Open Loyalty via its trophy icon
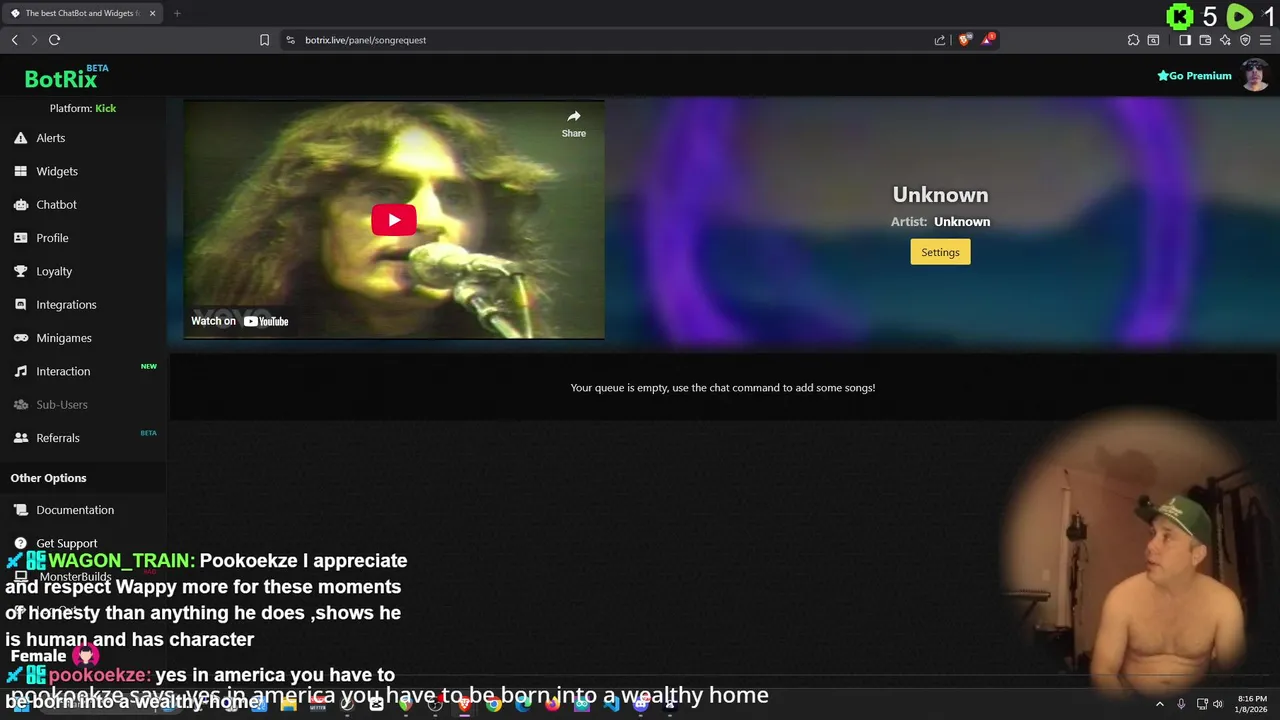This screenshot has width=1280, height=720. [x=20, y=271]
